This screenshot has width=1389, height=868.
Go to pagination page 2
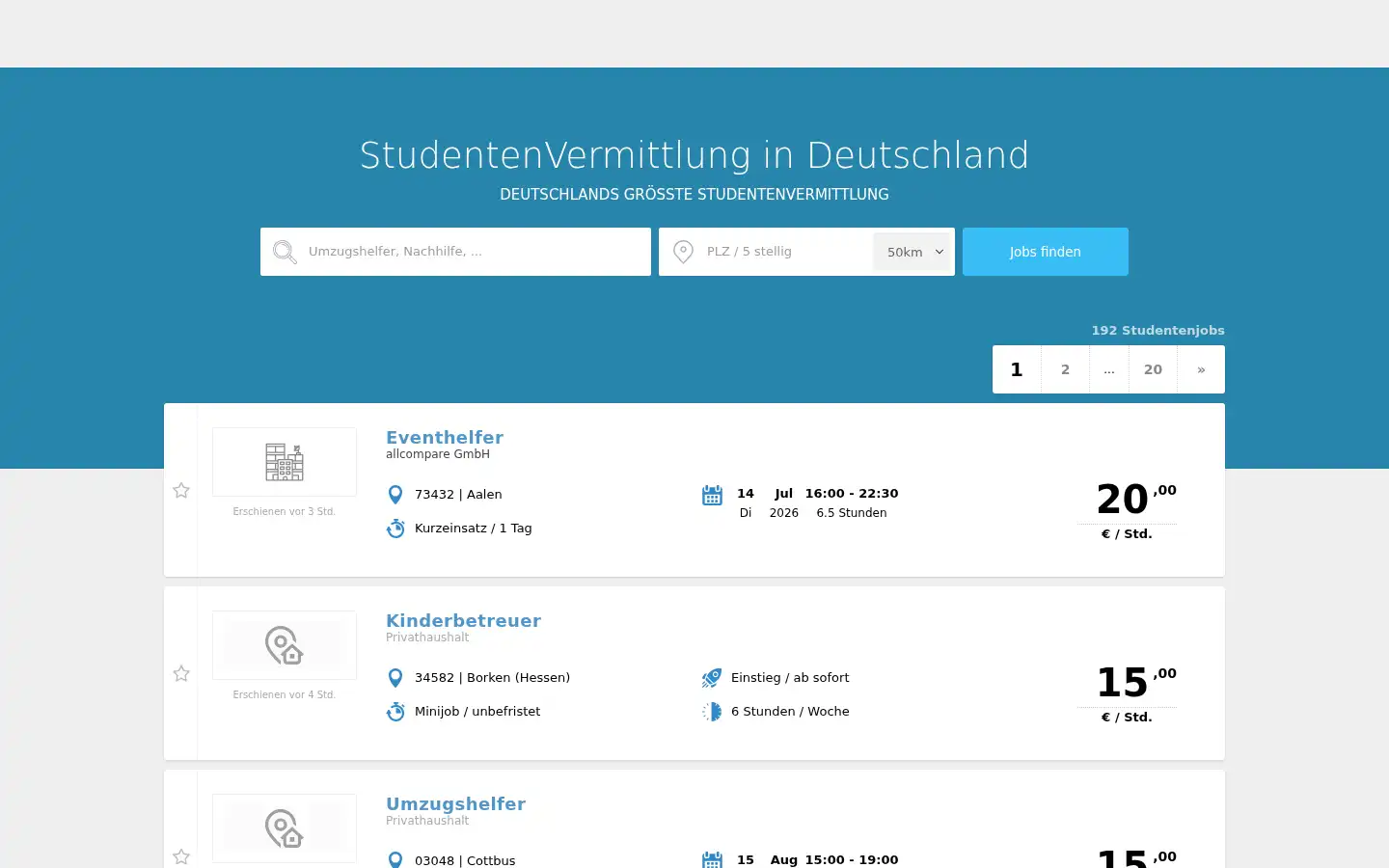tap(1065, 369)
